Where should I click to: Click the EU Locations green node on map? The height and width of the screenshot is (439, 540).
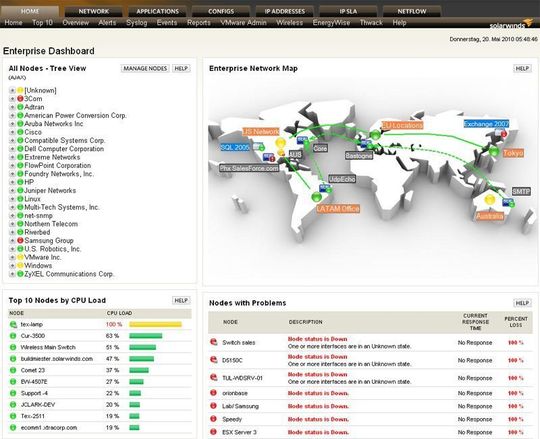pos(375,135)
